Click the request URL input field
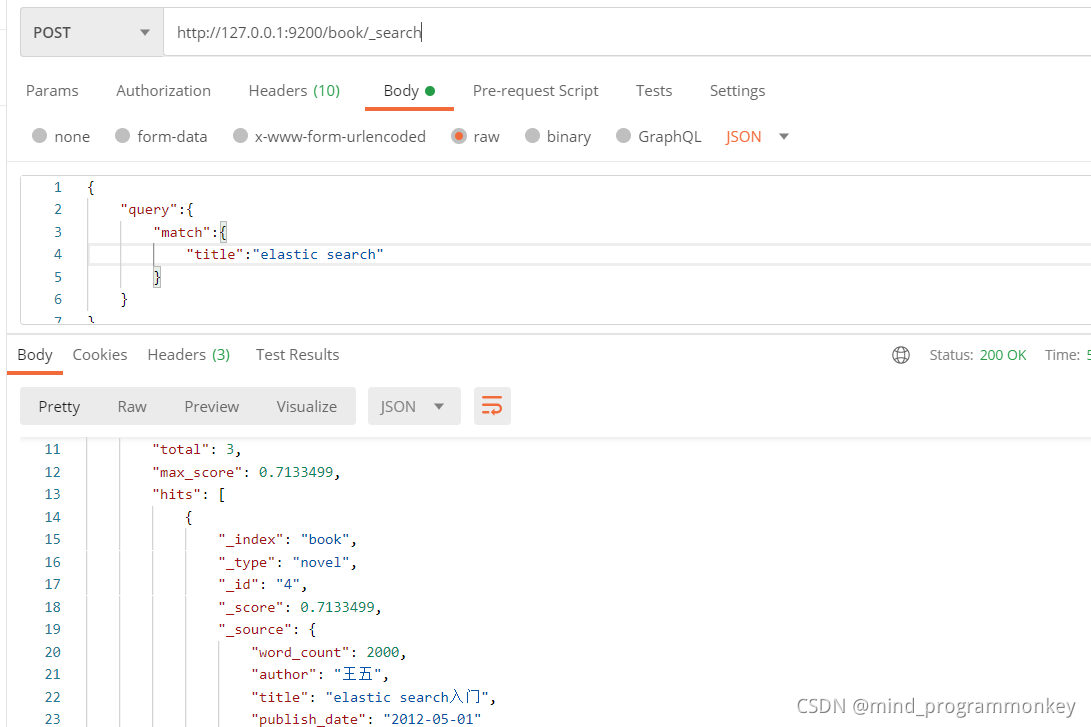 (627, 32)
